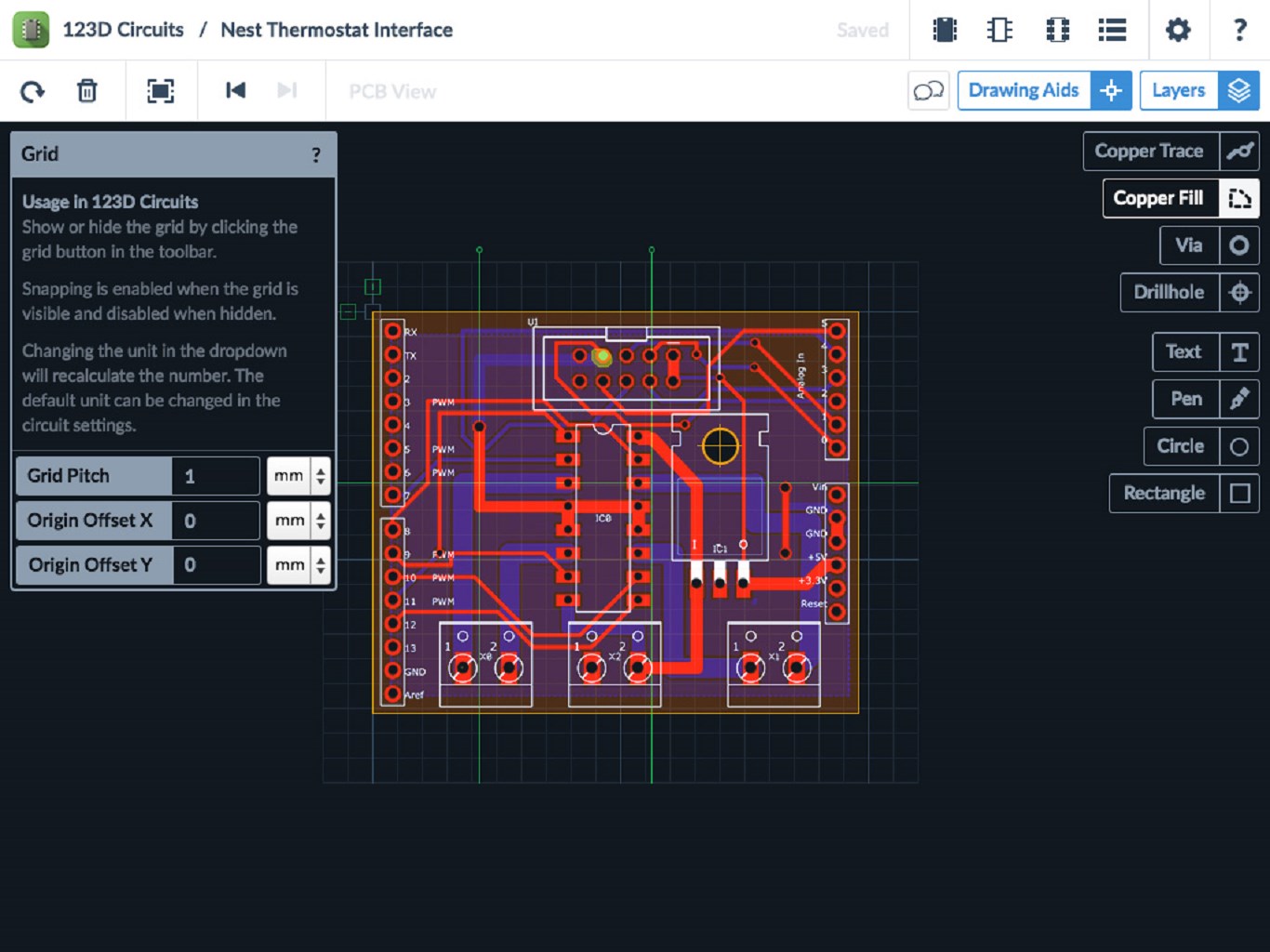Click the Aref pin pad on the board
The width and height of the screenshot is (1270, 952).
[x=392, y=694]
